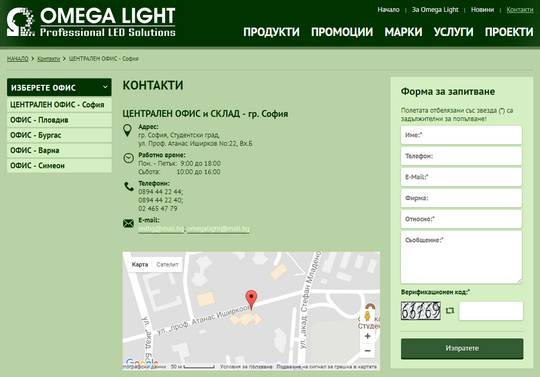Expand the ИЗБЕРЕТЕ ОФИС dropdown
This screenshot has height=377, width=540.
point(59,87)
